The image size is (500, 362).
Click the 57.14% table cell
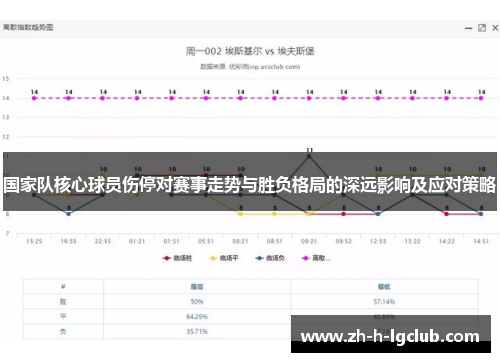tap(384, 302)
